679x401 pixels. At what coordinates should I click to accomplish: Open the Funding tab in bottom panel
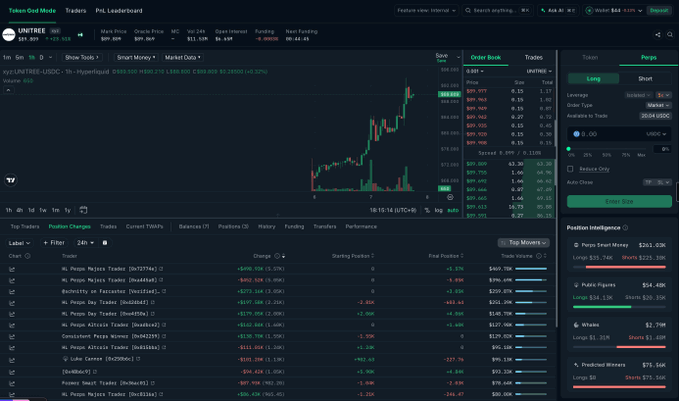294,226
